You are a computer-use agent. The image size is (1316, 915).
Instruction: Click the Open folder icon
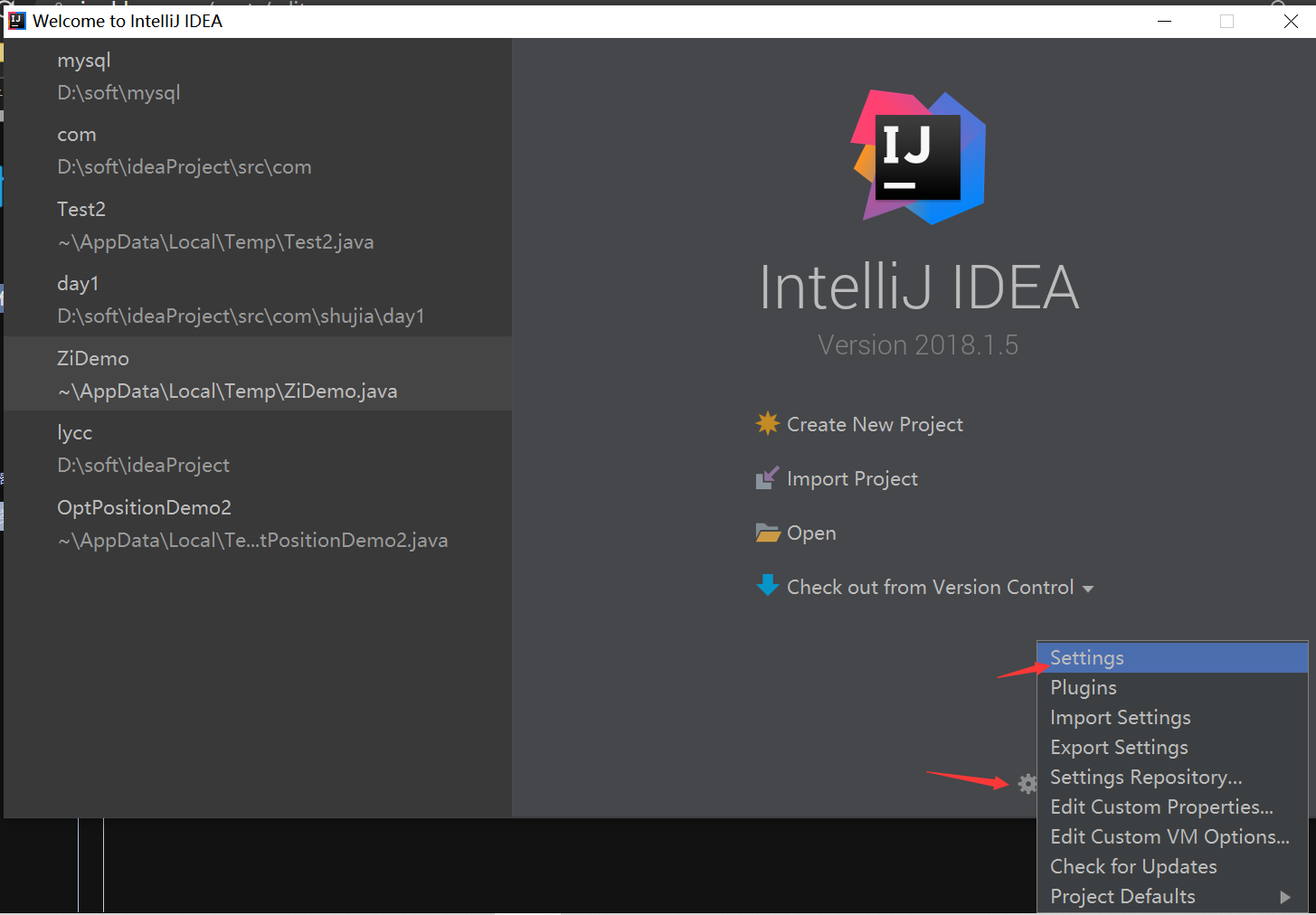click(768, 533)
